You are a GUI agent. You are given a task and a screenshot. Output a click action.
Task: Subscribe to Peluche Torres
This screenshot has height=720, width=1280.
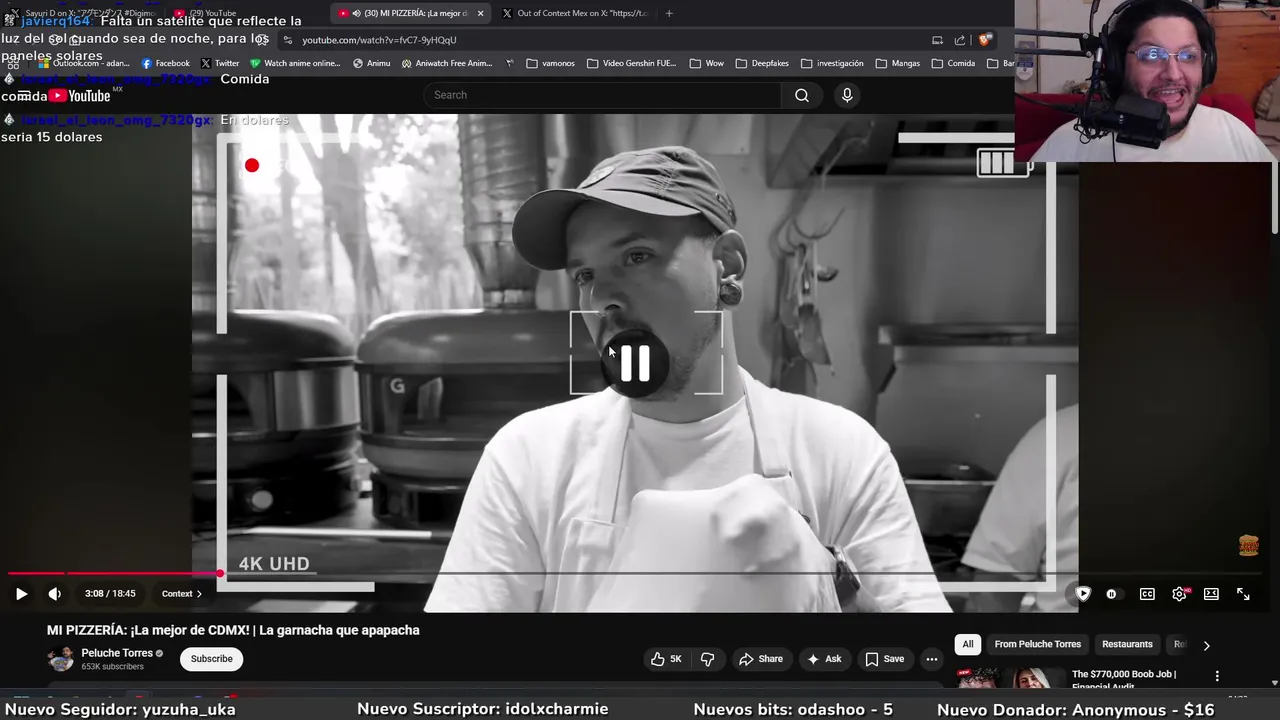pos(212,659)
